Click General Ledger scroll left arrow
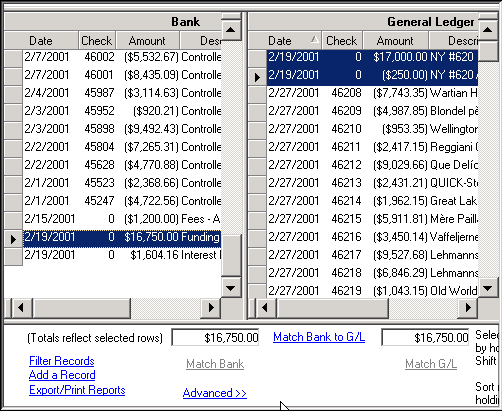Viewport: 502px width, 411px height. point(265,307)
